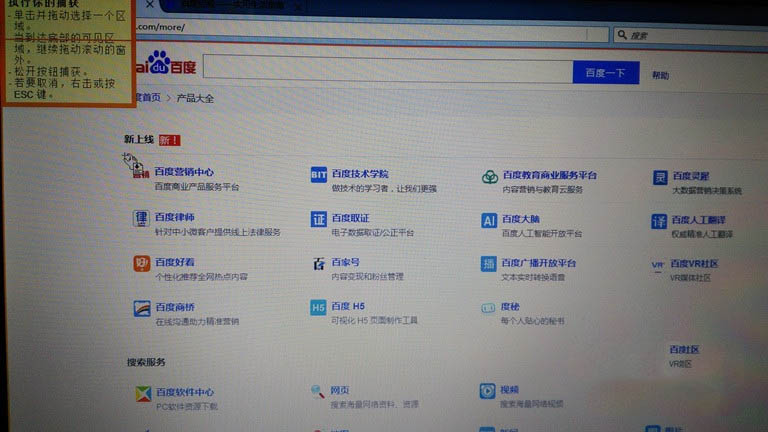Click the Baidu search input field
Viewport: 768px width, 432px height.
pyautogui.click(x=387, y=70)
